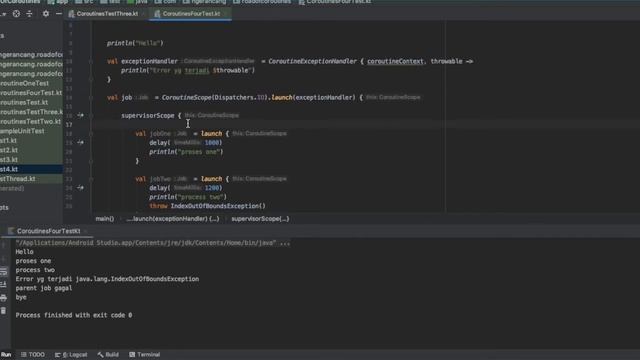Click the select opened file target icon
The width and height of the screenshot is (640, 360).
click(x=16, y=14)
